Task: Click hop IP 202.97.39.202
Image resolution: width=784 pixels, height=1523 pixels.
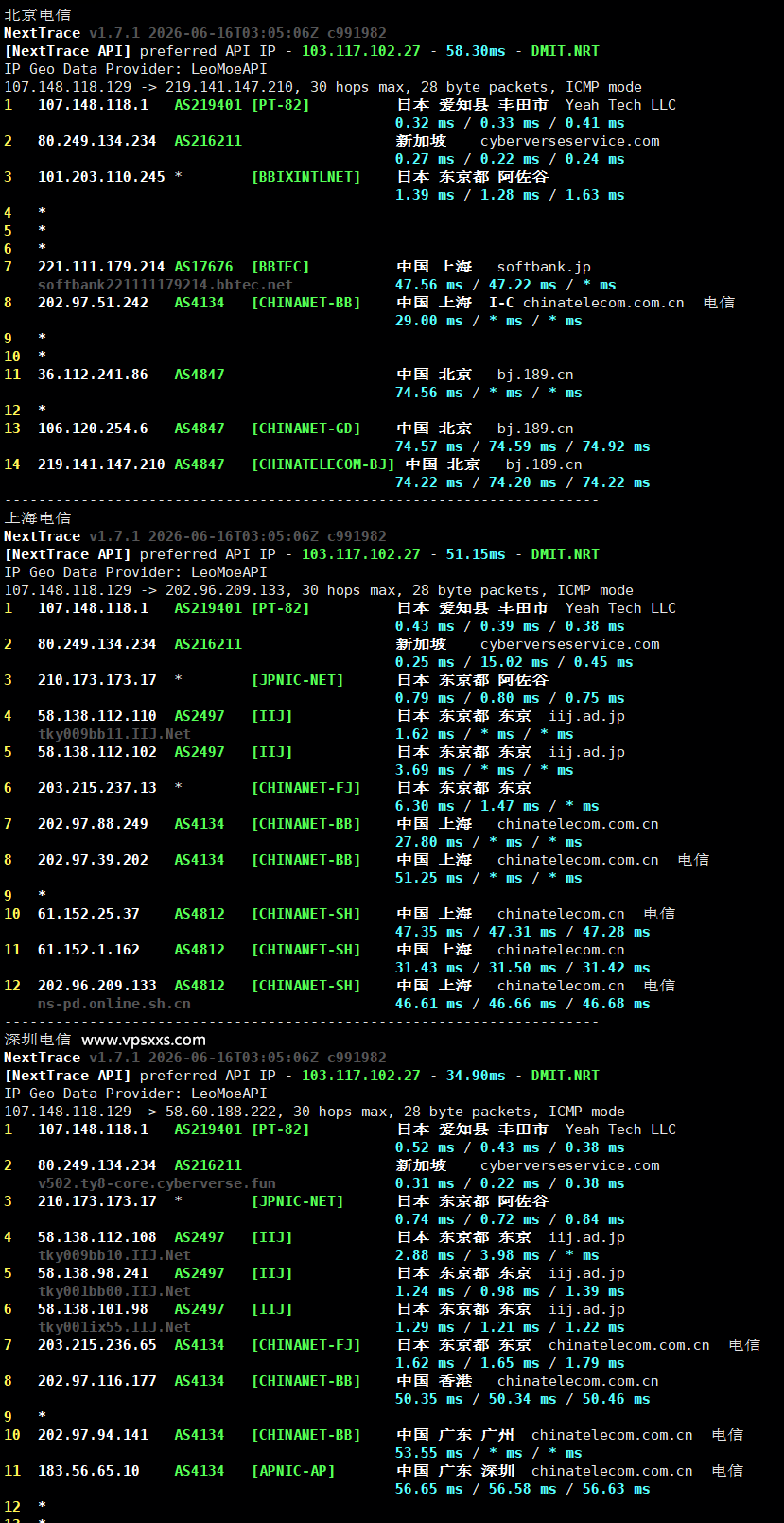Action: point(93,860)
